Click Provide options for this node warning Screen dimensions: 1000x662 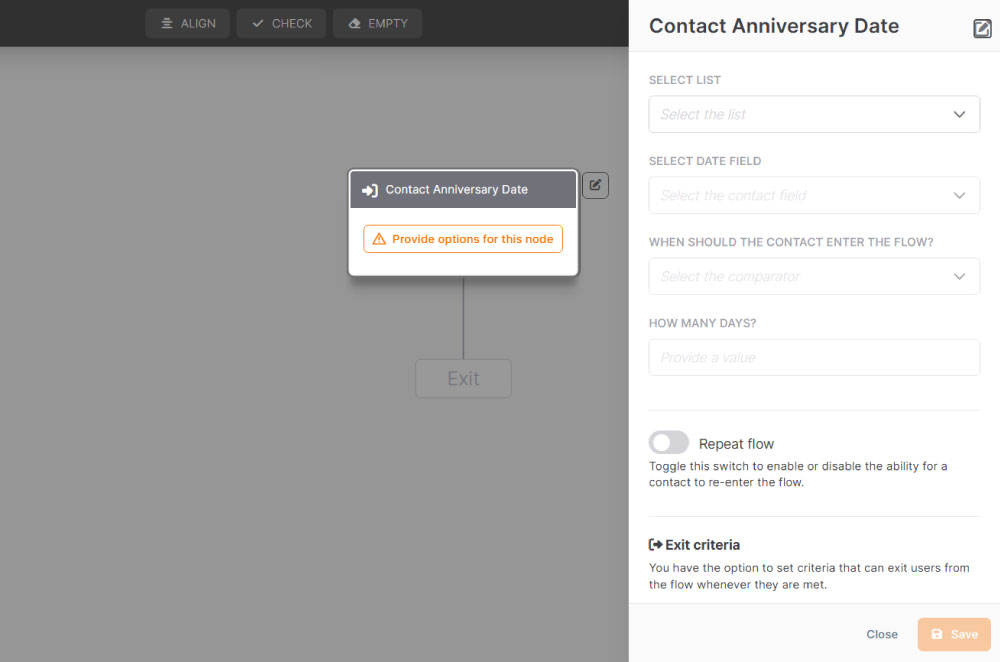point(463,239)
